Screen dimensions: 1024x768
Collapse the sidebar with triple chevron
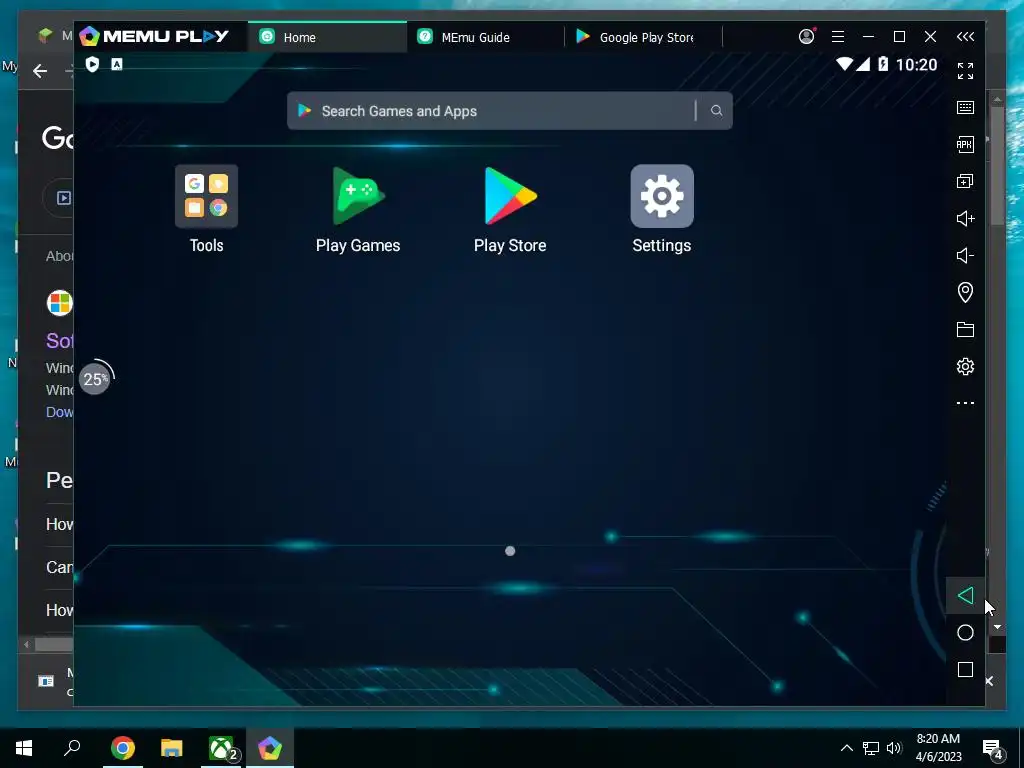[x=965, y=37]
